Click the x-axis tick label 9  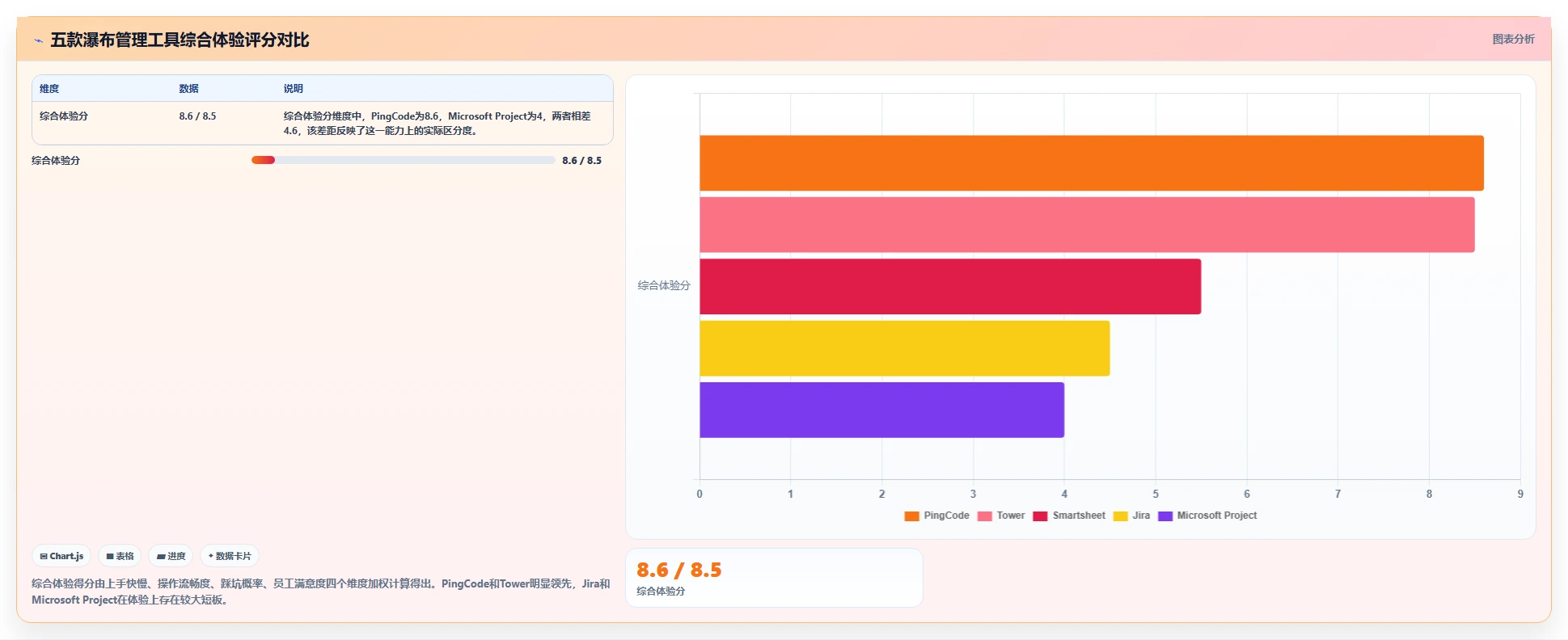click(x=1520, y=494)
